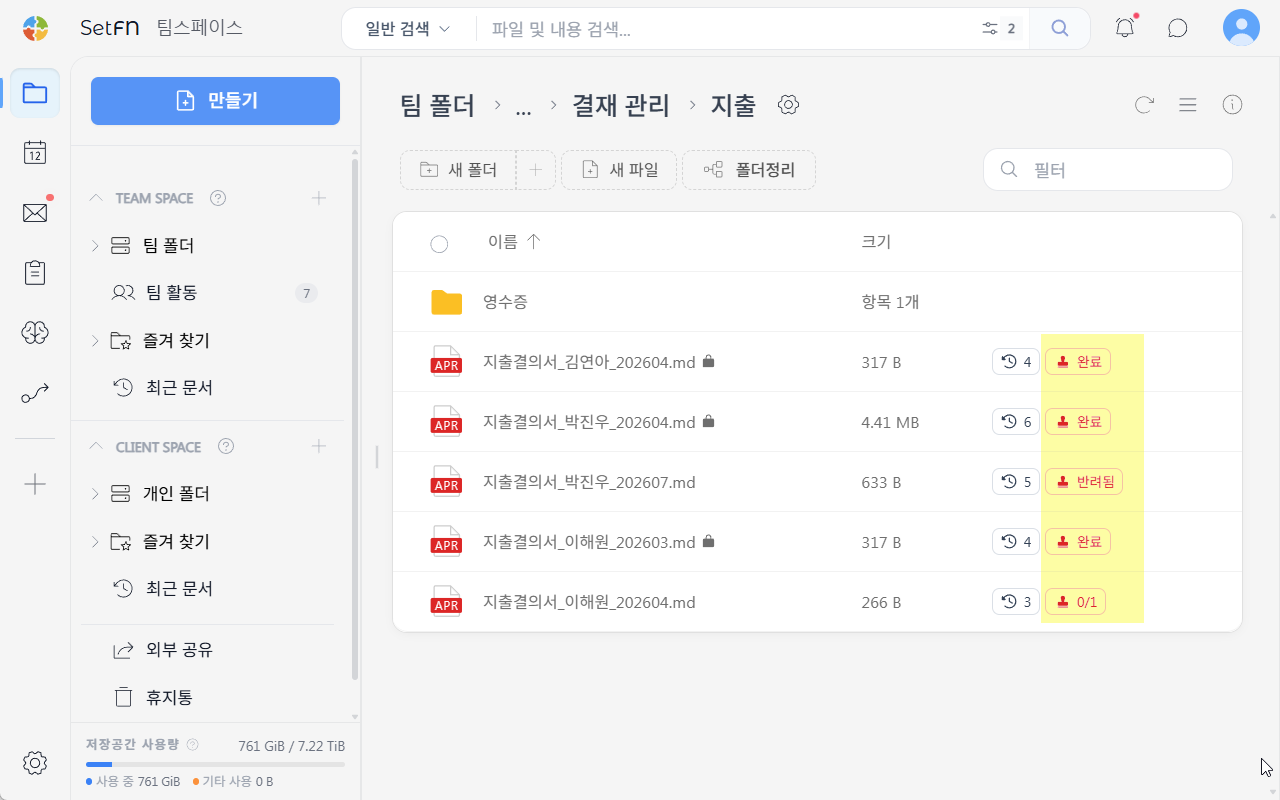Click the SetFN logo icon
The width and height of the screenshot is (1280, 800).
point(35,28)
